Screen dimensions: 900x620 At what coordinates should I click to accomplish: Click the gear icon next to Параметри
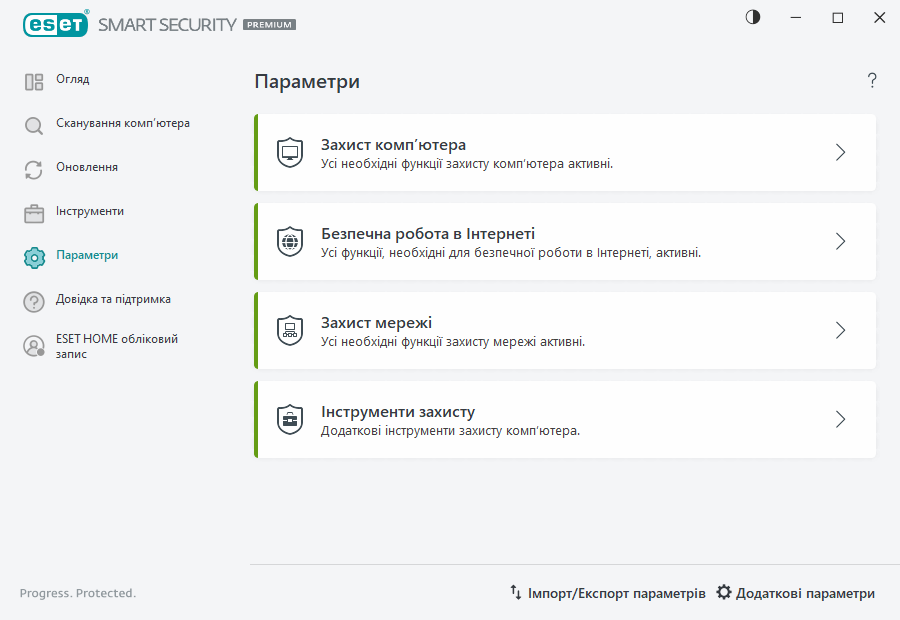pos(33,255)
